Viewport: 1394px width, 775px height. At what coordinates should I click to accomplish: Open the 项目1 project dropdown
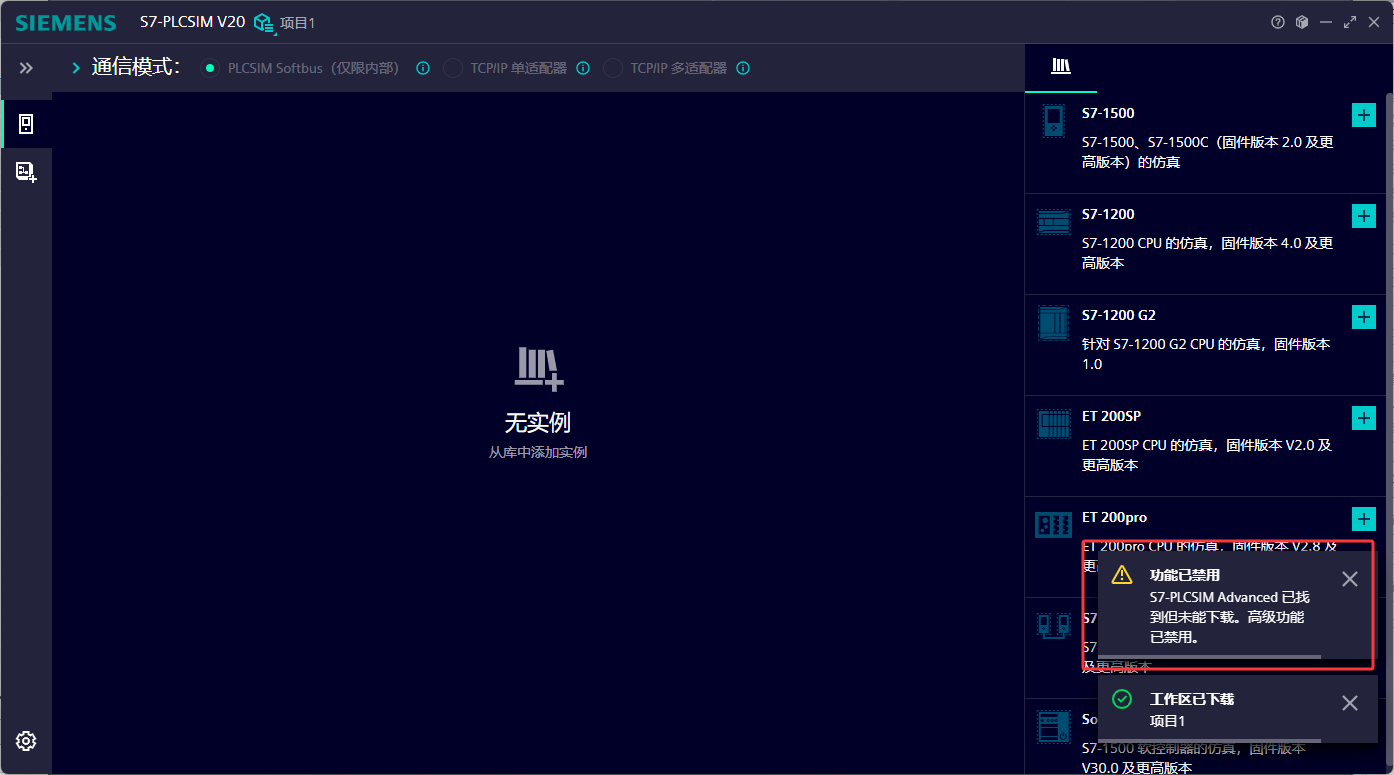(x=285, y=23)
